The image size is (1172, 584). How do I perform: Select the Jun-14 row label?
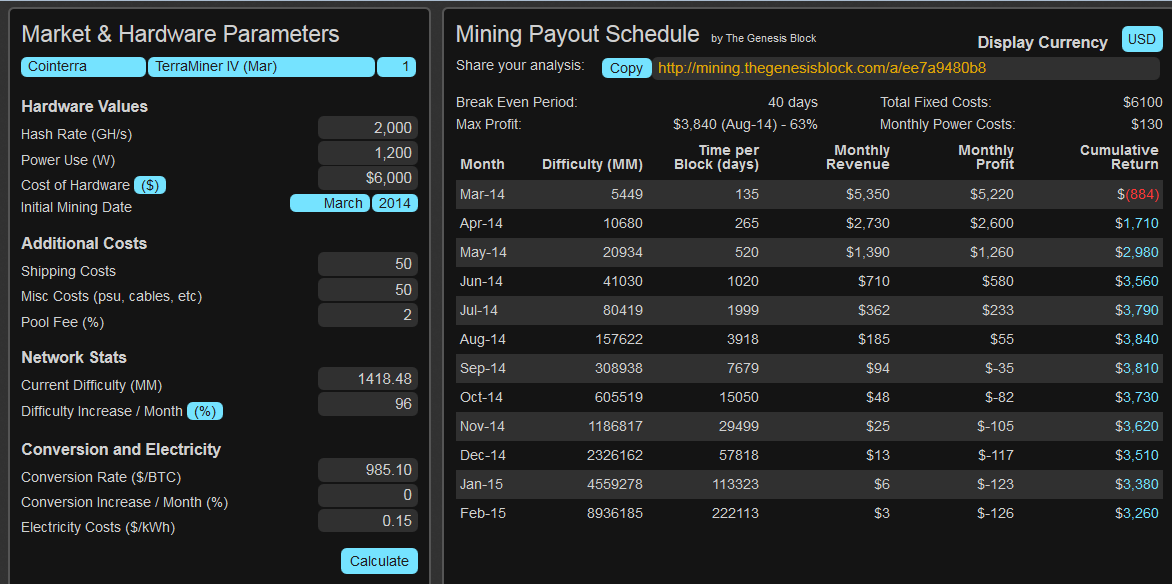(x=483, y=281)
